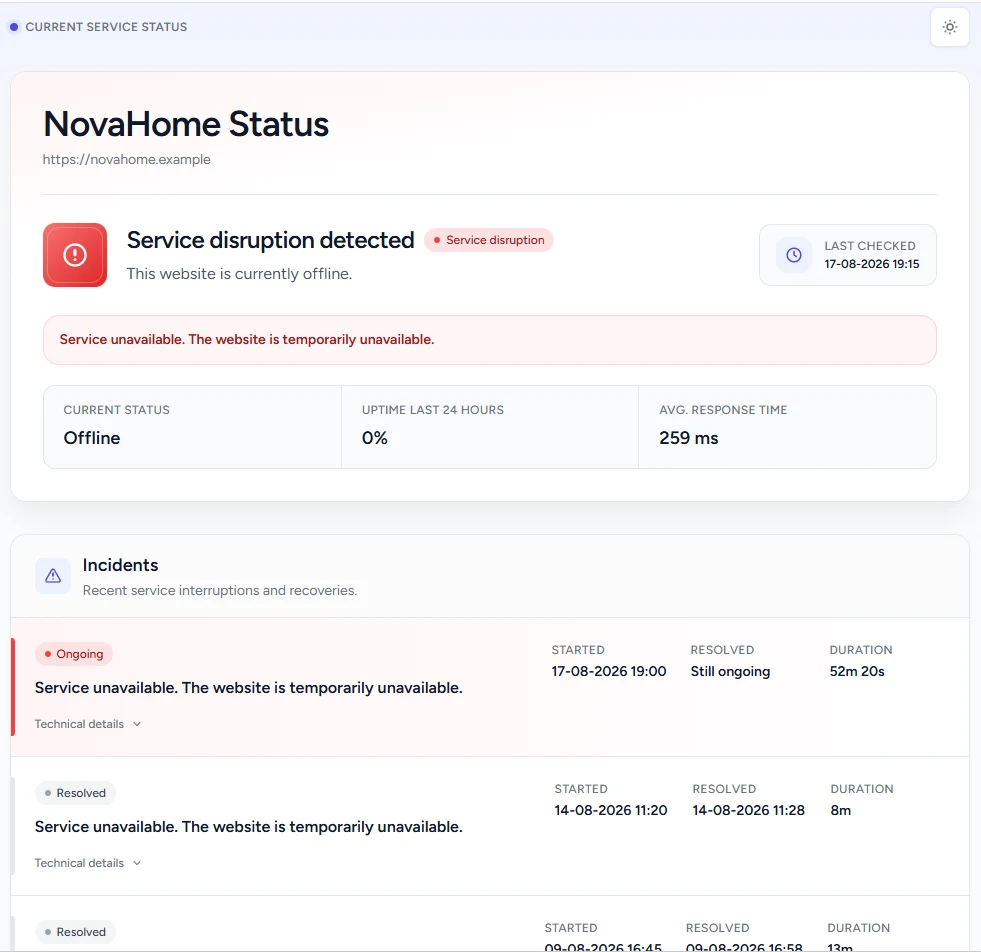Viewport: 981px width, 952px height.
Task: Click the 'This website is currently offline.' text
Action: click(239, 274)
